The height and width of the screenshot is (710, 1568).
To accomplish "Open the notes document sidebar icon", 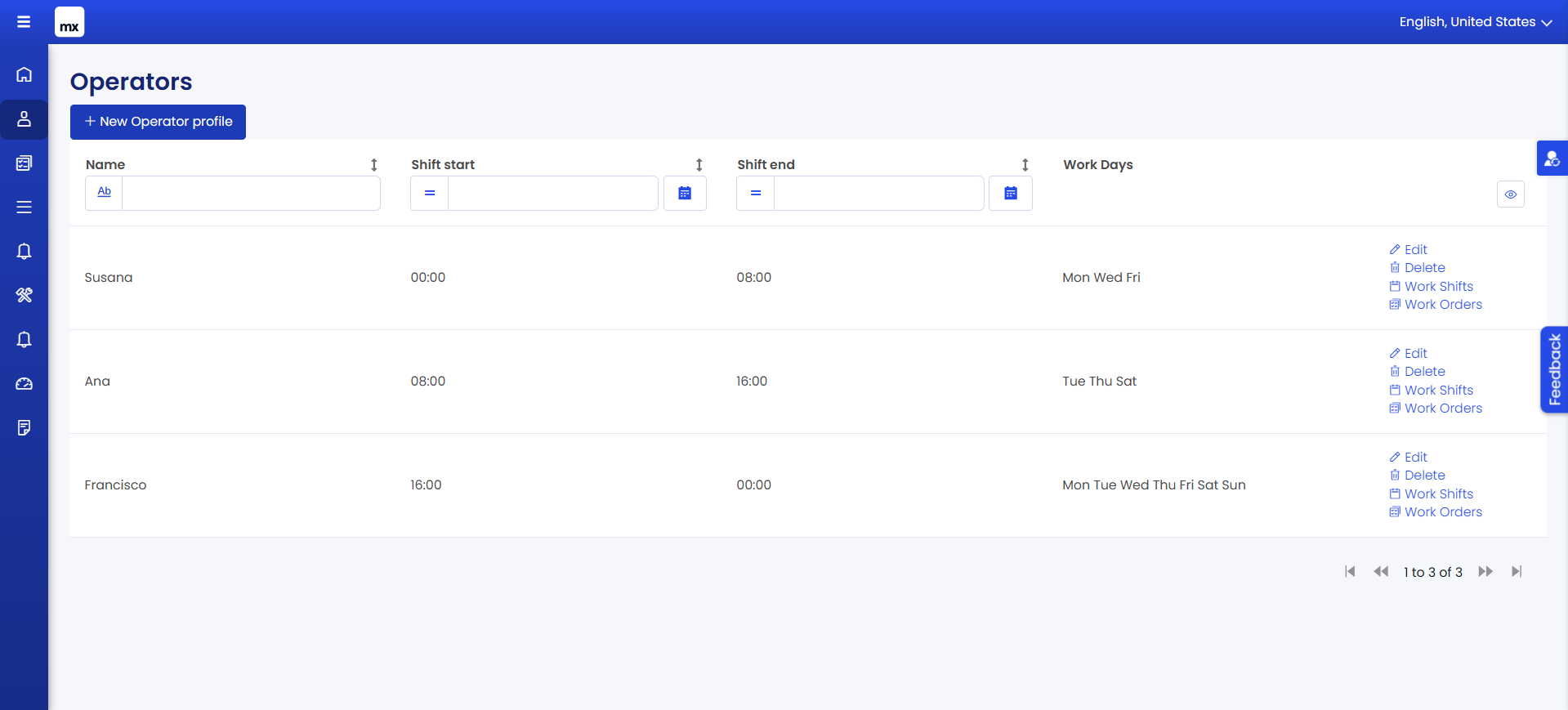I will (x=24, y=427).
